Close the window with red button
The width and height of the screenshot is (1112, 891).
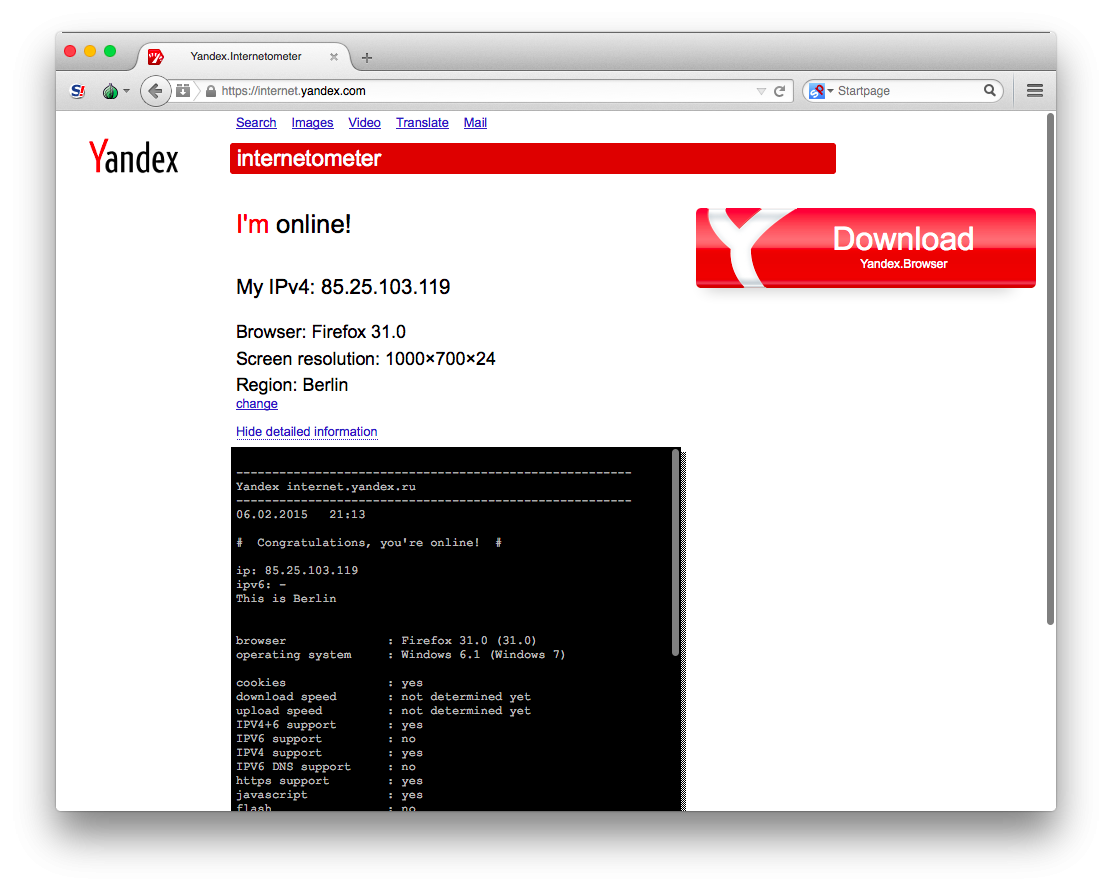click(x=70, y=51)
